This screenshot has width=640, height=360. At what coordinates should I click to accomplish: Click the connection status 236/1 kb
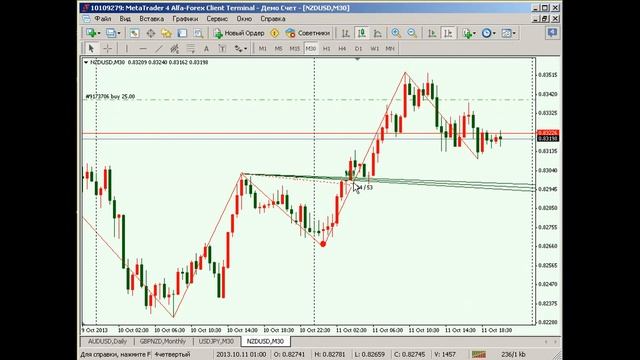click(x=513, y=354)
